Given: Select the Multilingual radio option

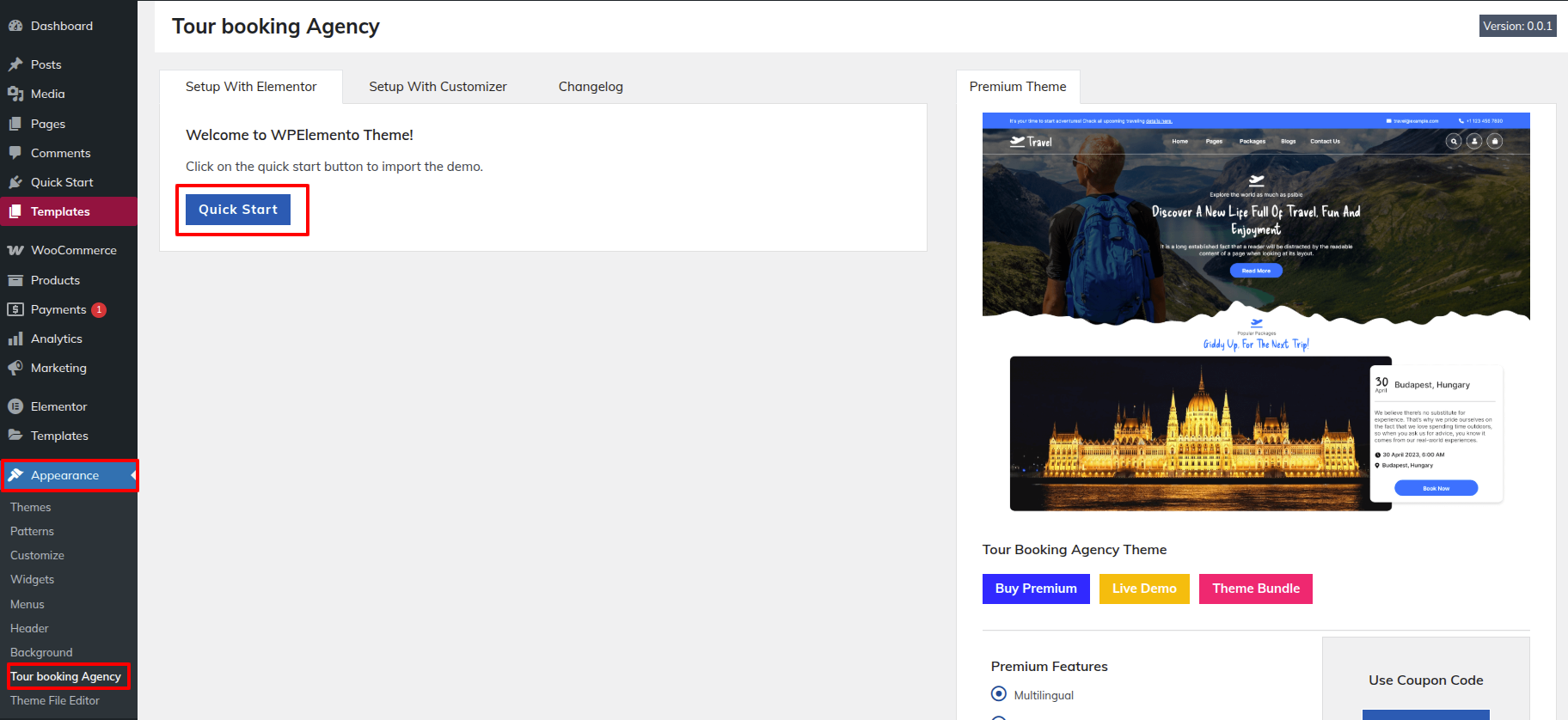Looking at the screenshot, I should pyautogui.click(x=999, y=693).
